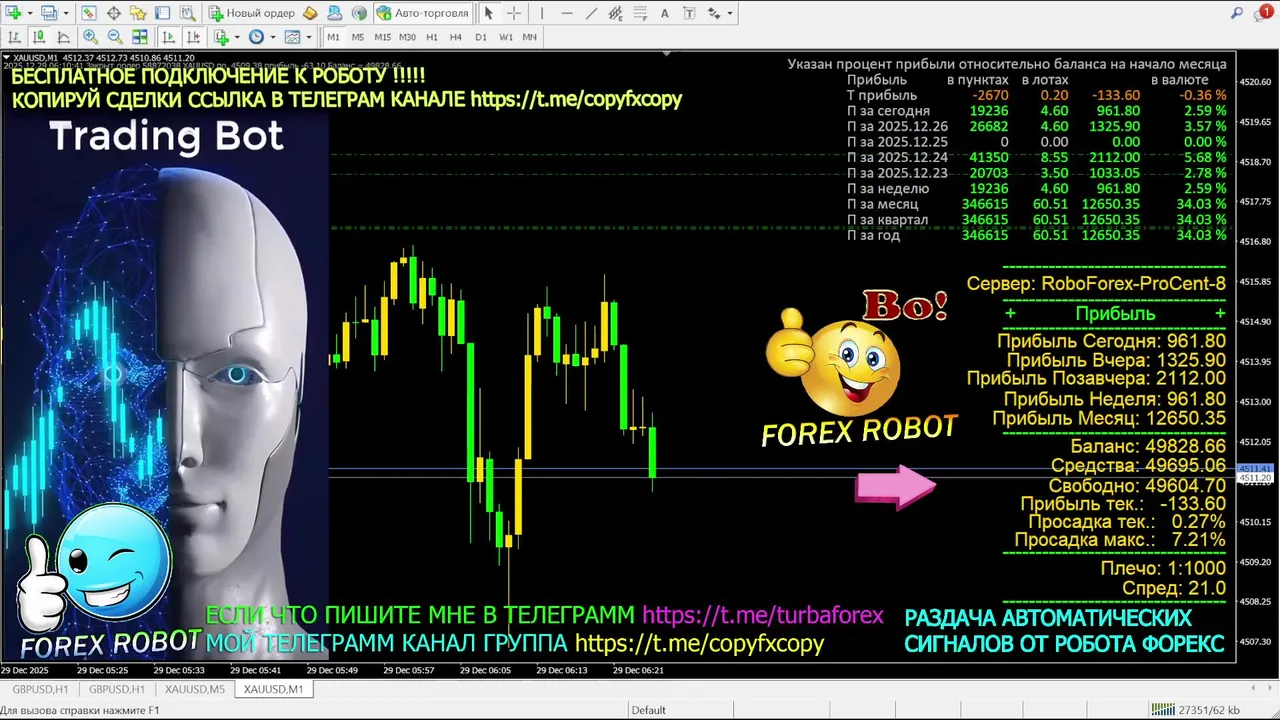Select the XAUUSD,M1 chart tab
Viewport: 1280px width, 720px height.
tap(274, 689)
